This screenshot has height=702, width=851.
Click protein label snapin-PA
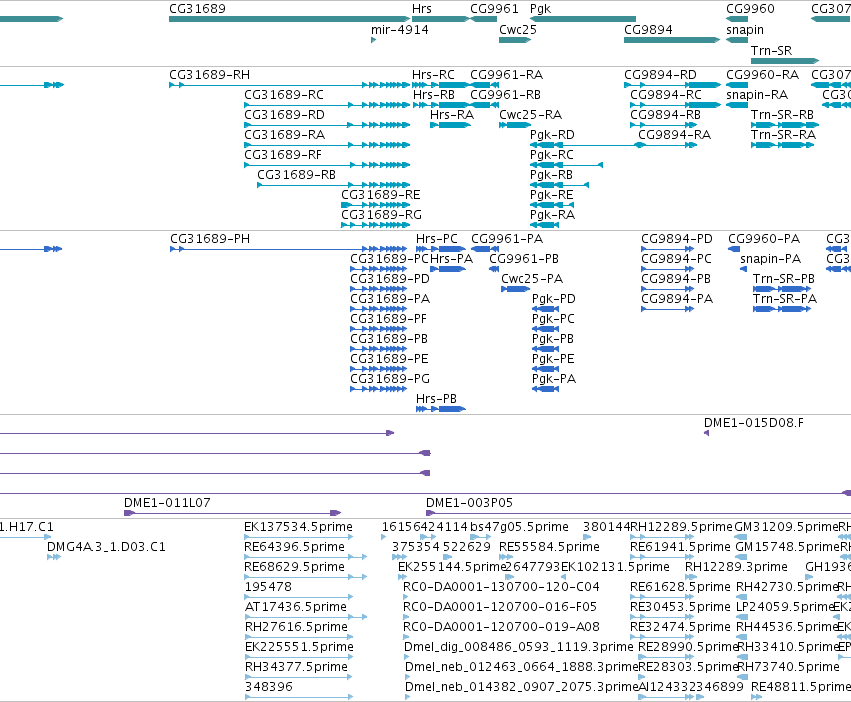click(771, 260)
